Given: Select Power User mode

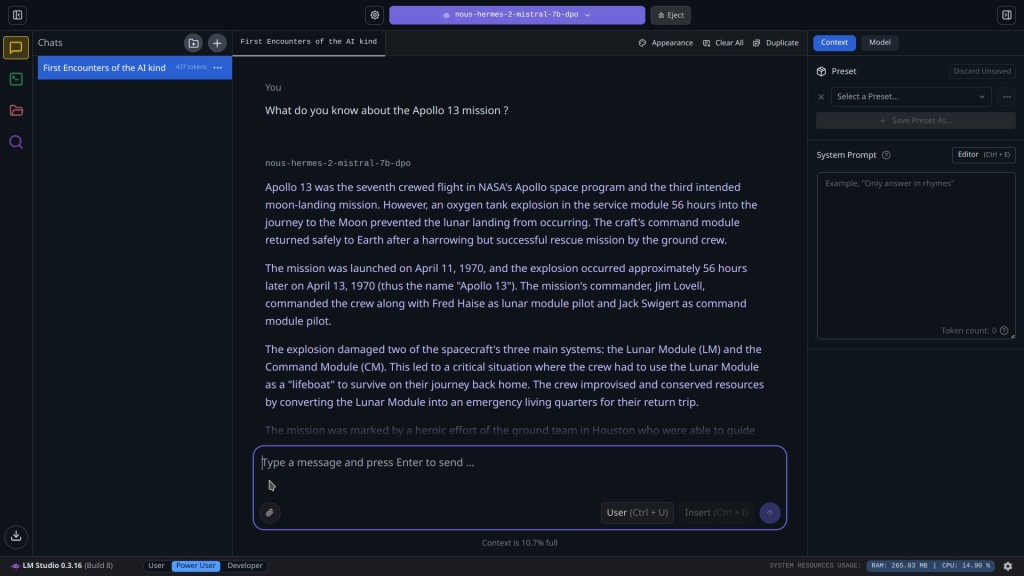Looking at the screenshot, I should [x=195, y=566].
